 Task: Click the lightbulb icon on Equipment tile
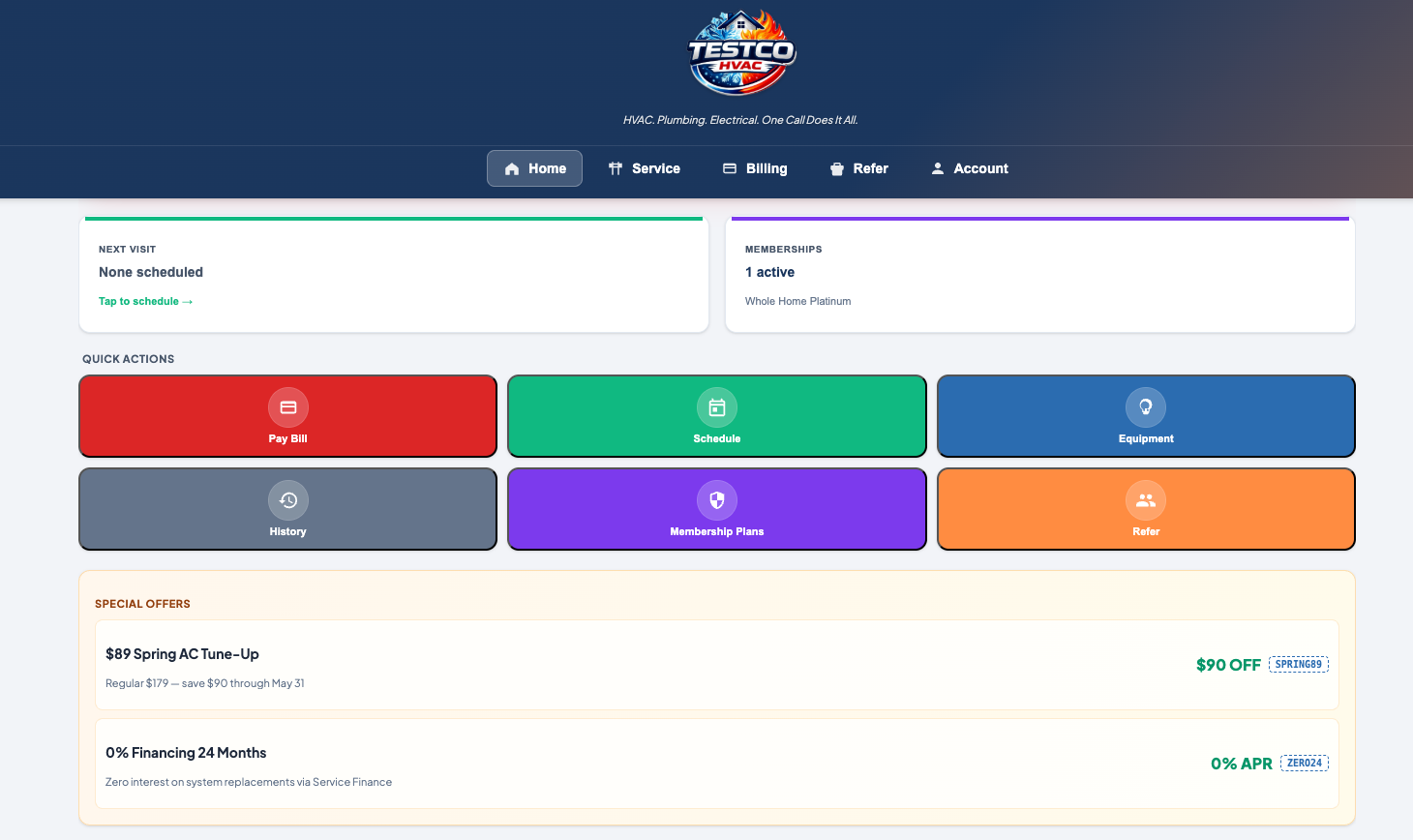pos(1146,407)
